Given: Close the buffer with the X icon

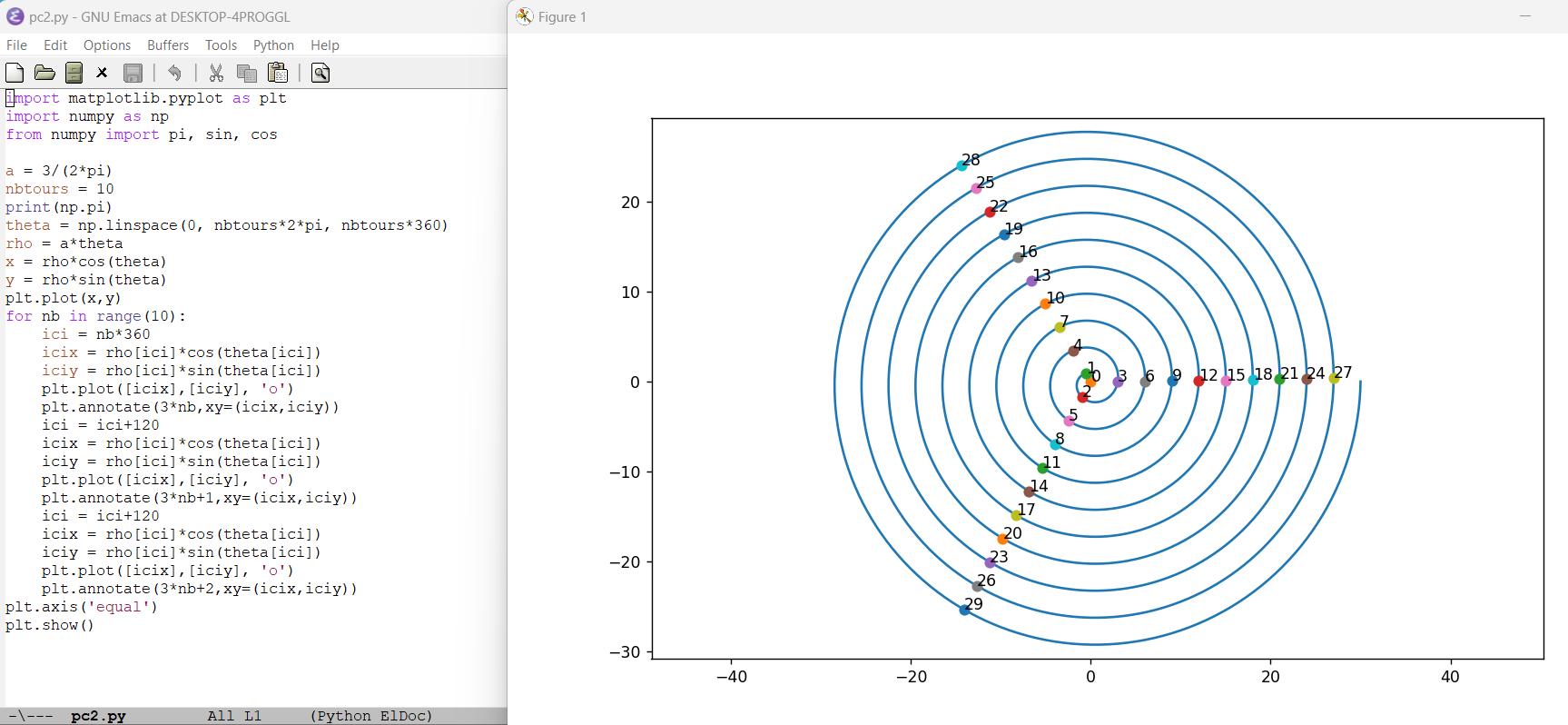Looking at the screenshot, I should click(x=103, y=73).
